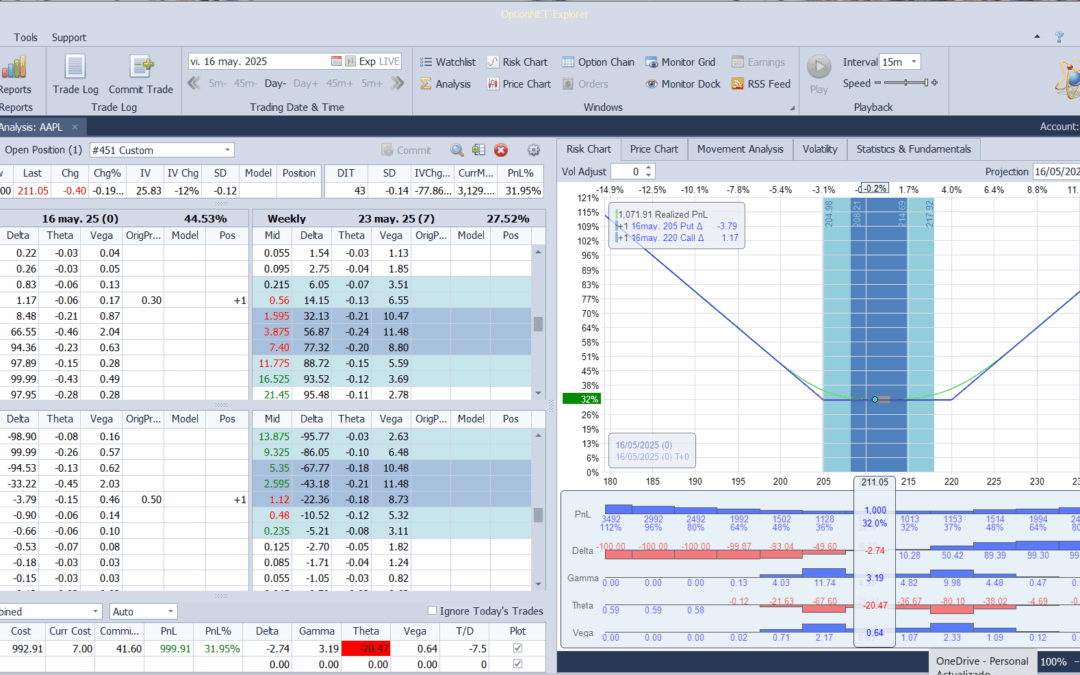Click the export spreadsheet icon beside magnifier
1080x675 pixels.
(479, 150)
